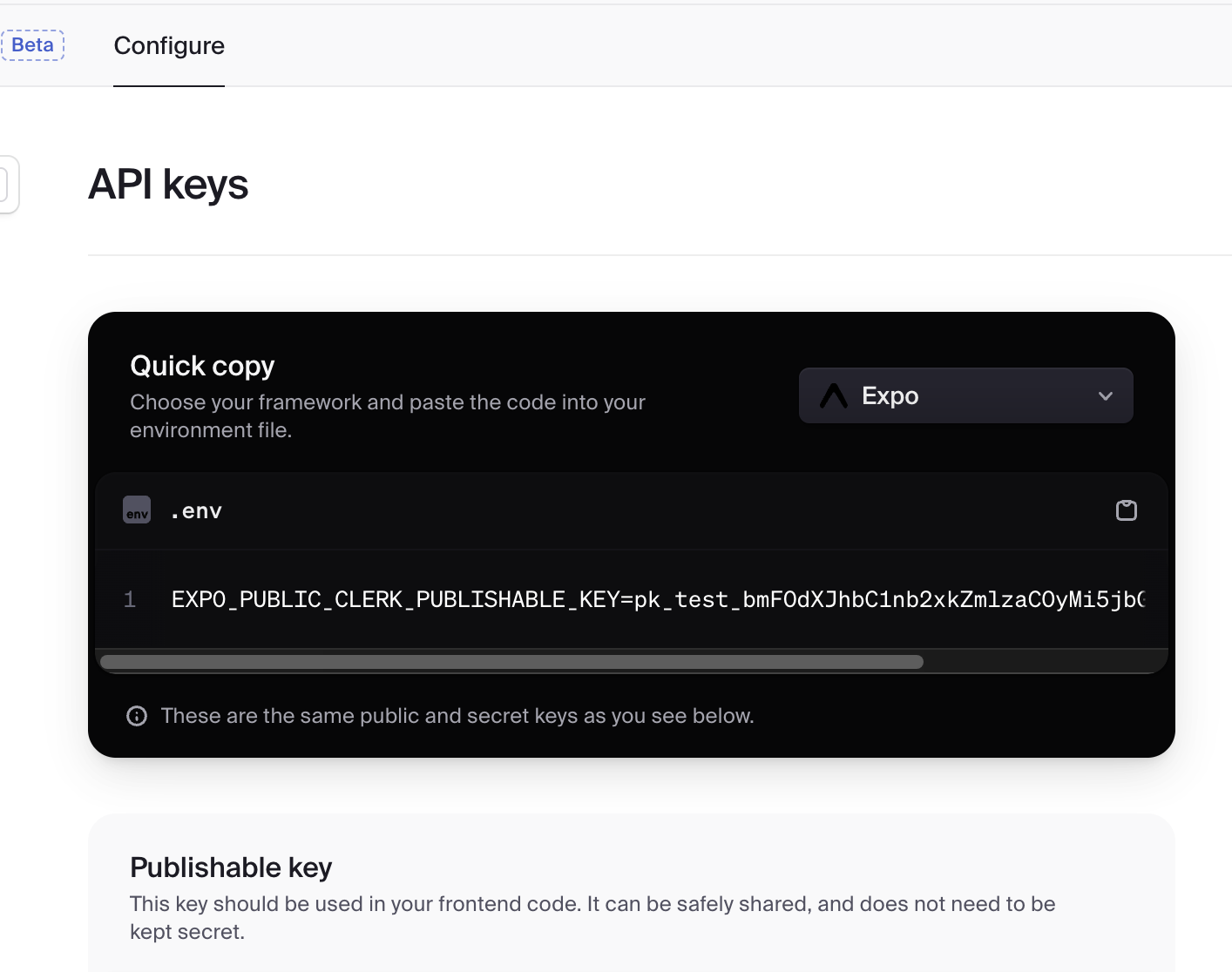Click the env file type icon
Viewport: 1232px width, 972px height.
point(137,510)
